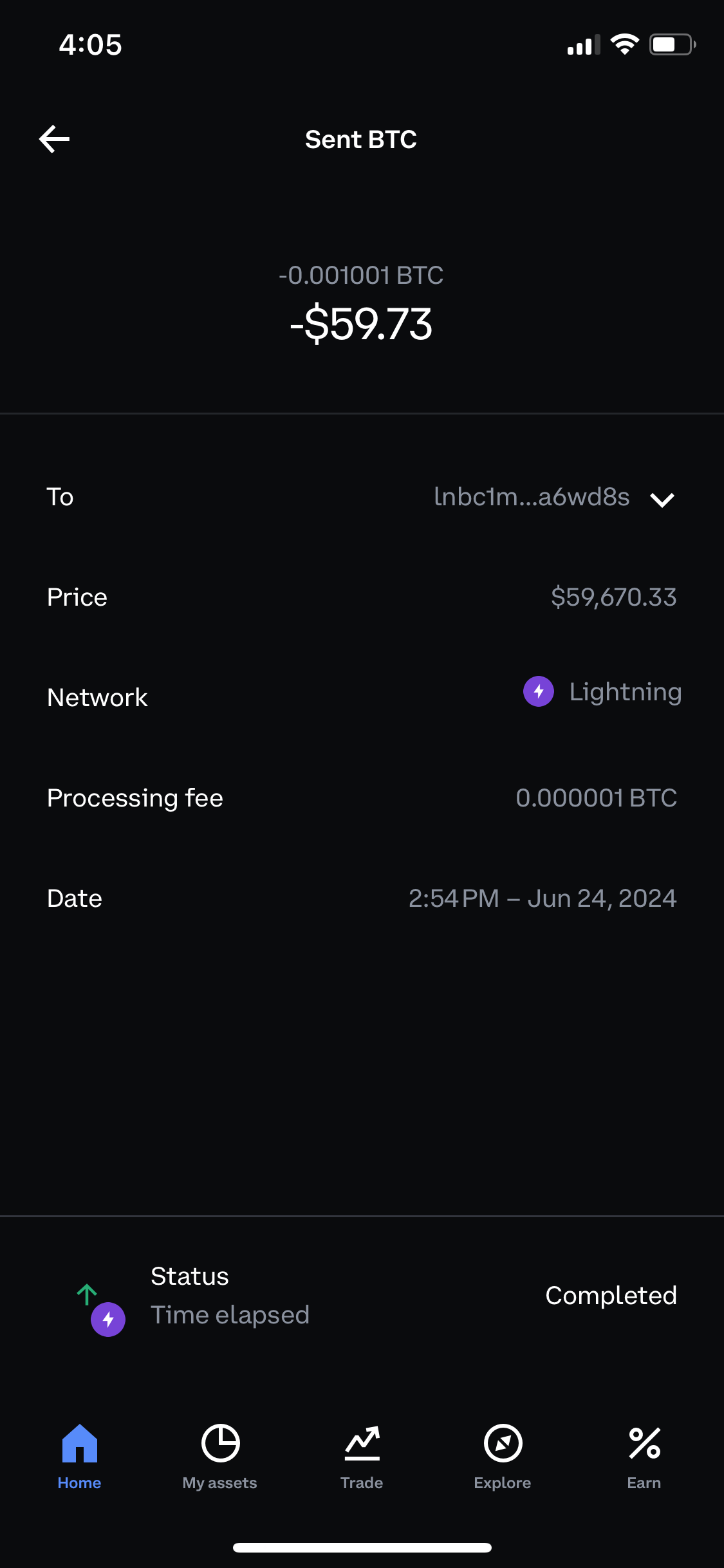
Task: Expand the recipient address chevron
Action: (662, 499)
